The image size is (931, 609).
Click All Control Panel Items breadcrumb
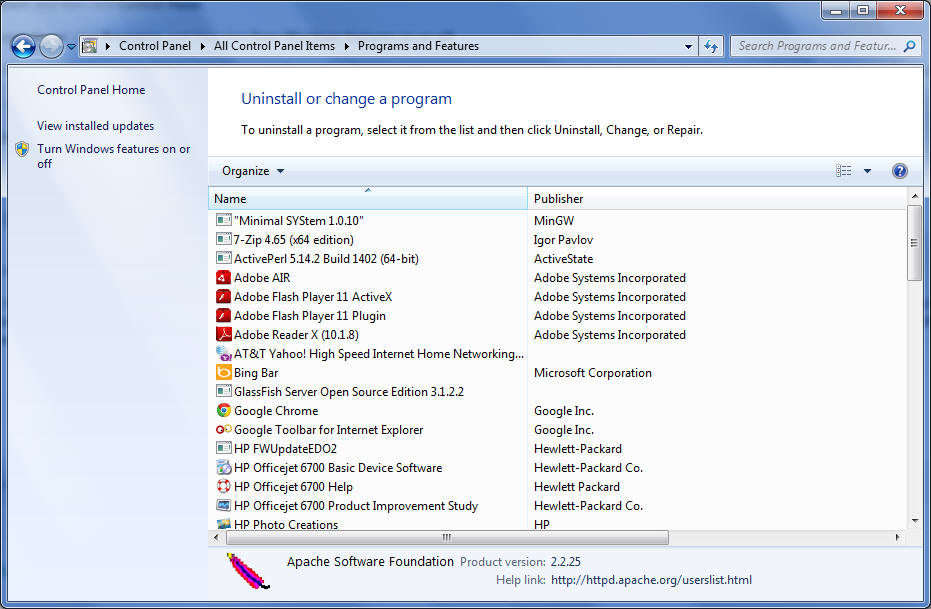click(274, 46)
